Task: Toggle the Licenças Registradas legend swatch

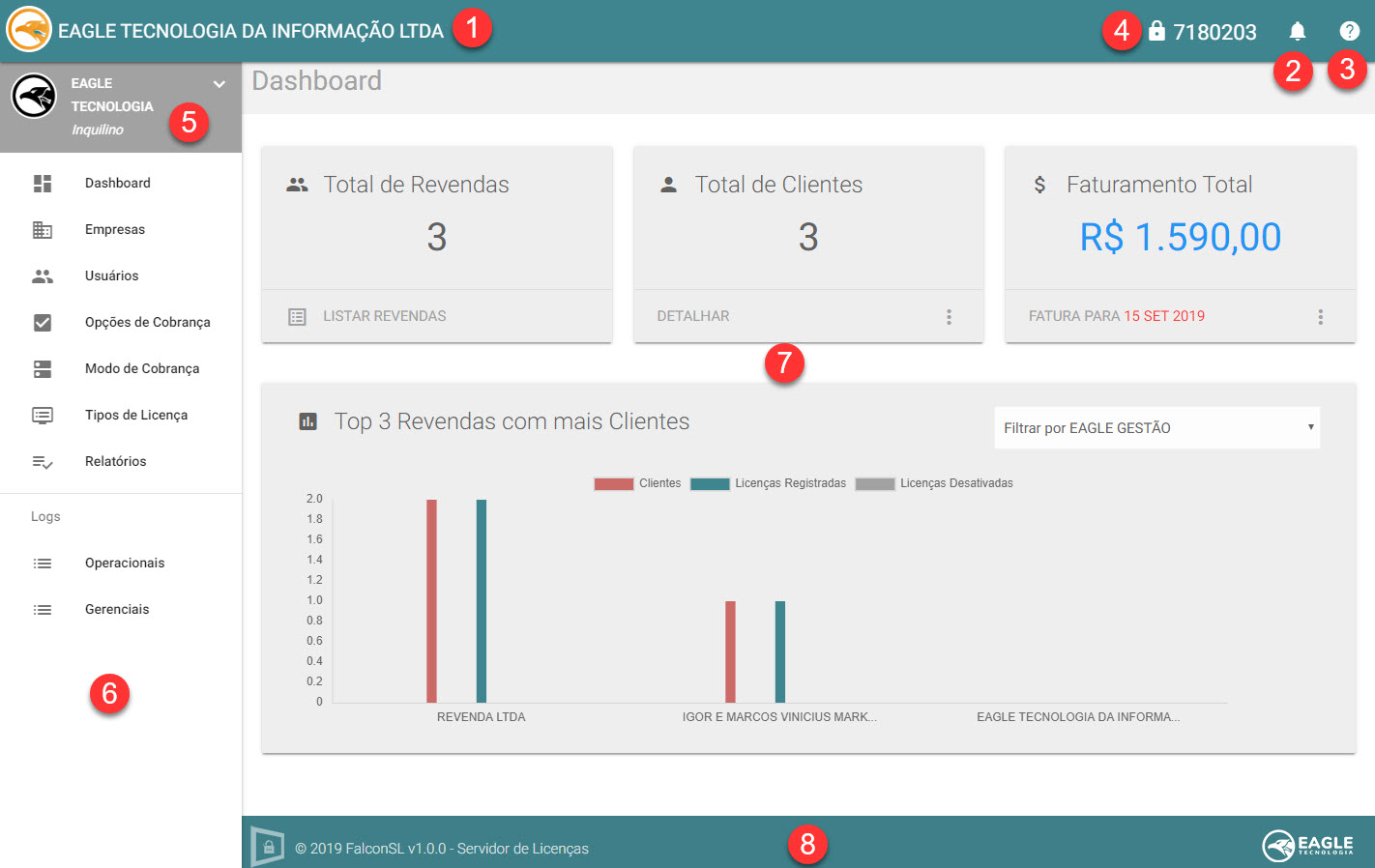Action: click(710, 483)
